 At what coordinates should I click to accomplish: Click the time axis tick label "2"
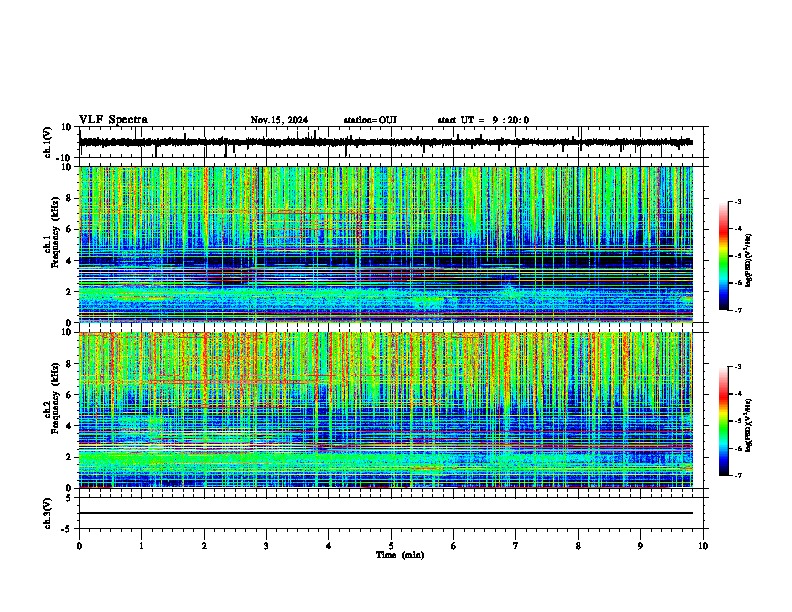coord(204,546)
